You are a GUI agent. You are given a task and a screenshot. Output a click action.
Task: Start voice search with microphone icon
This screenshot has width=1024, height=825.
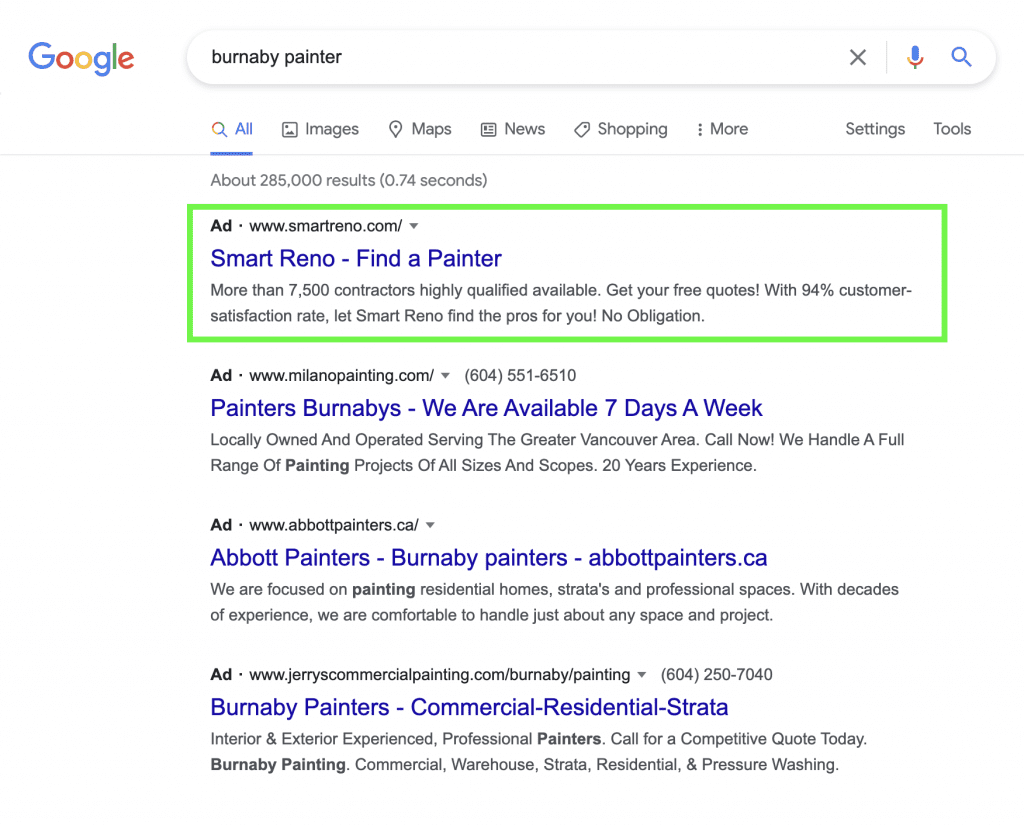tap(915, 58)
